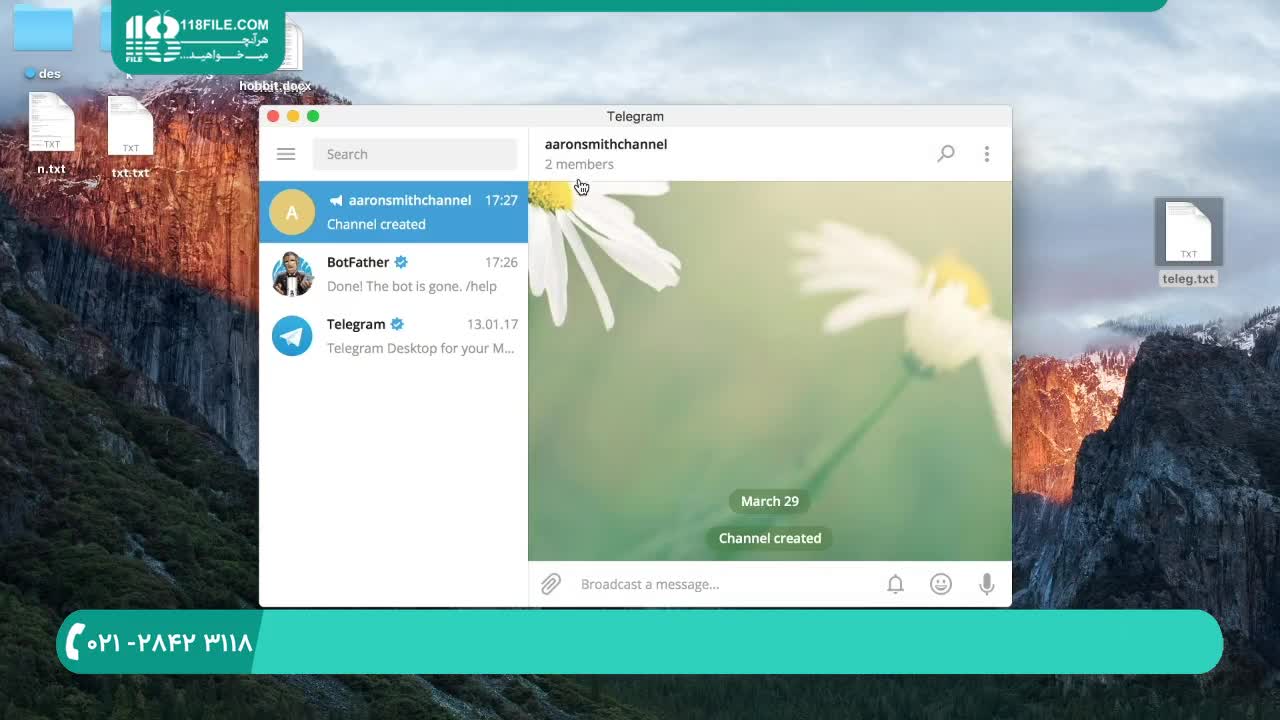Open the three-dot channel options menu

click(x=986, y=154)
